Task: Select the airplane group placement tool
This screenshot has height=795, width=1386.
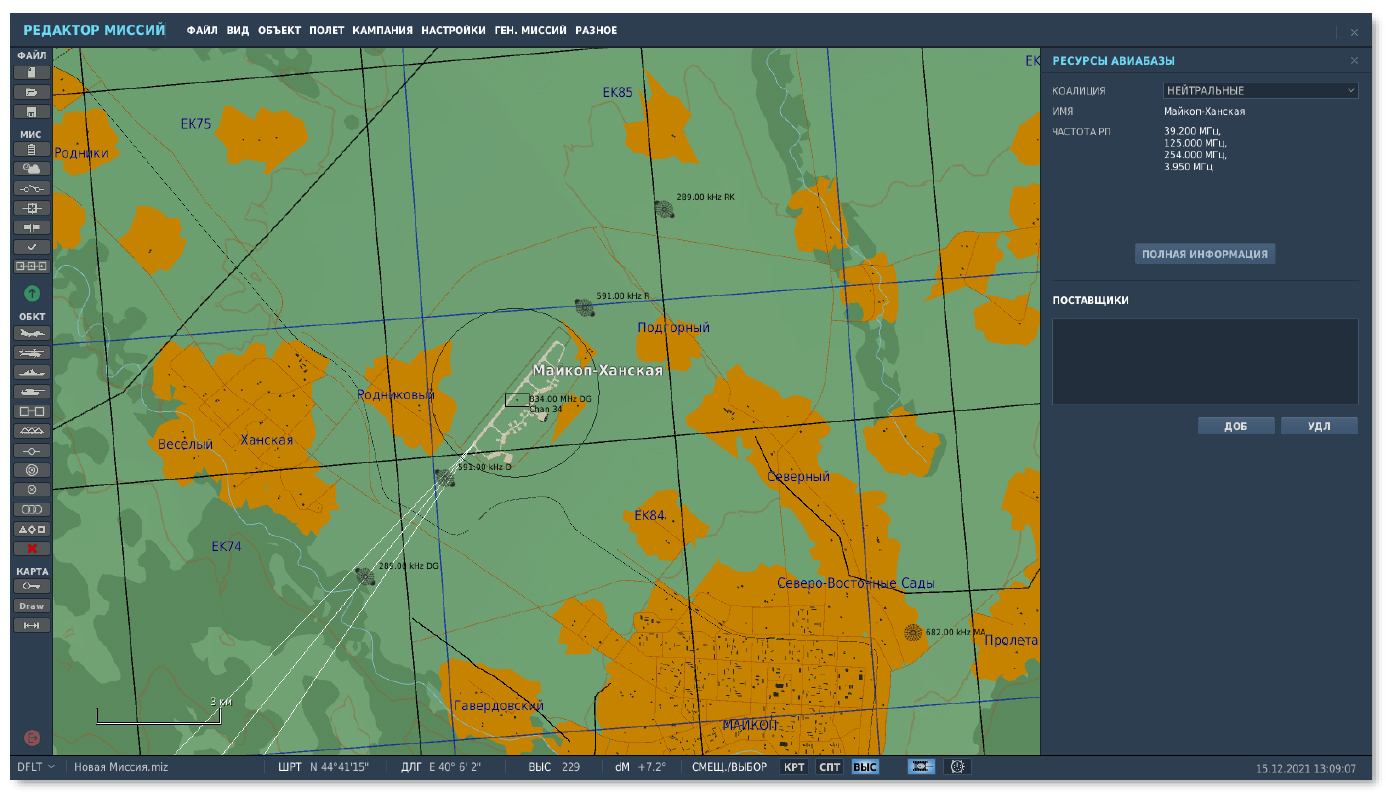Action: (32, 333)
